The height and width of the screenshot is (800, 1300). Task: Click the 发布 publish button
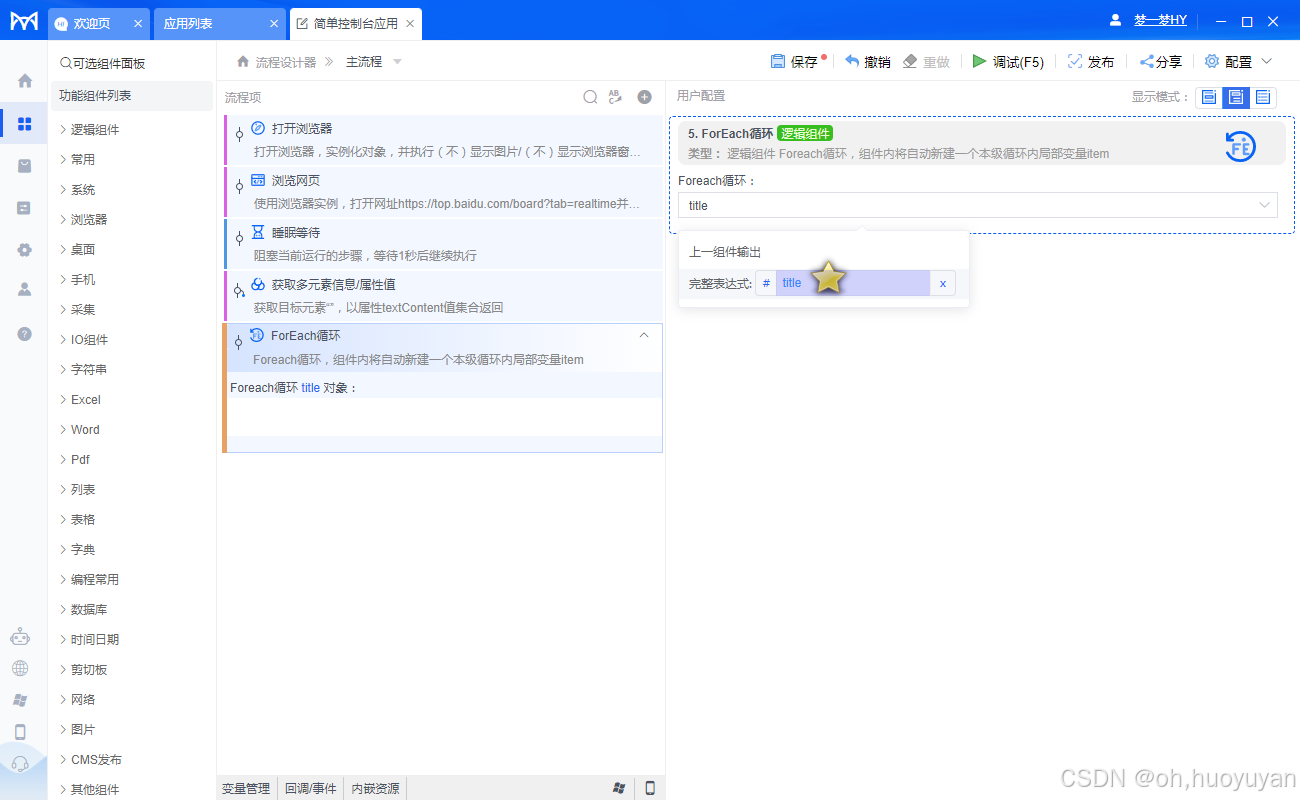point(1090,61)
